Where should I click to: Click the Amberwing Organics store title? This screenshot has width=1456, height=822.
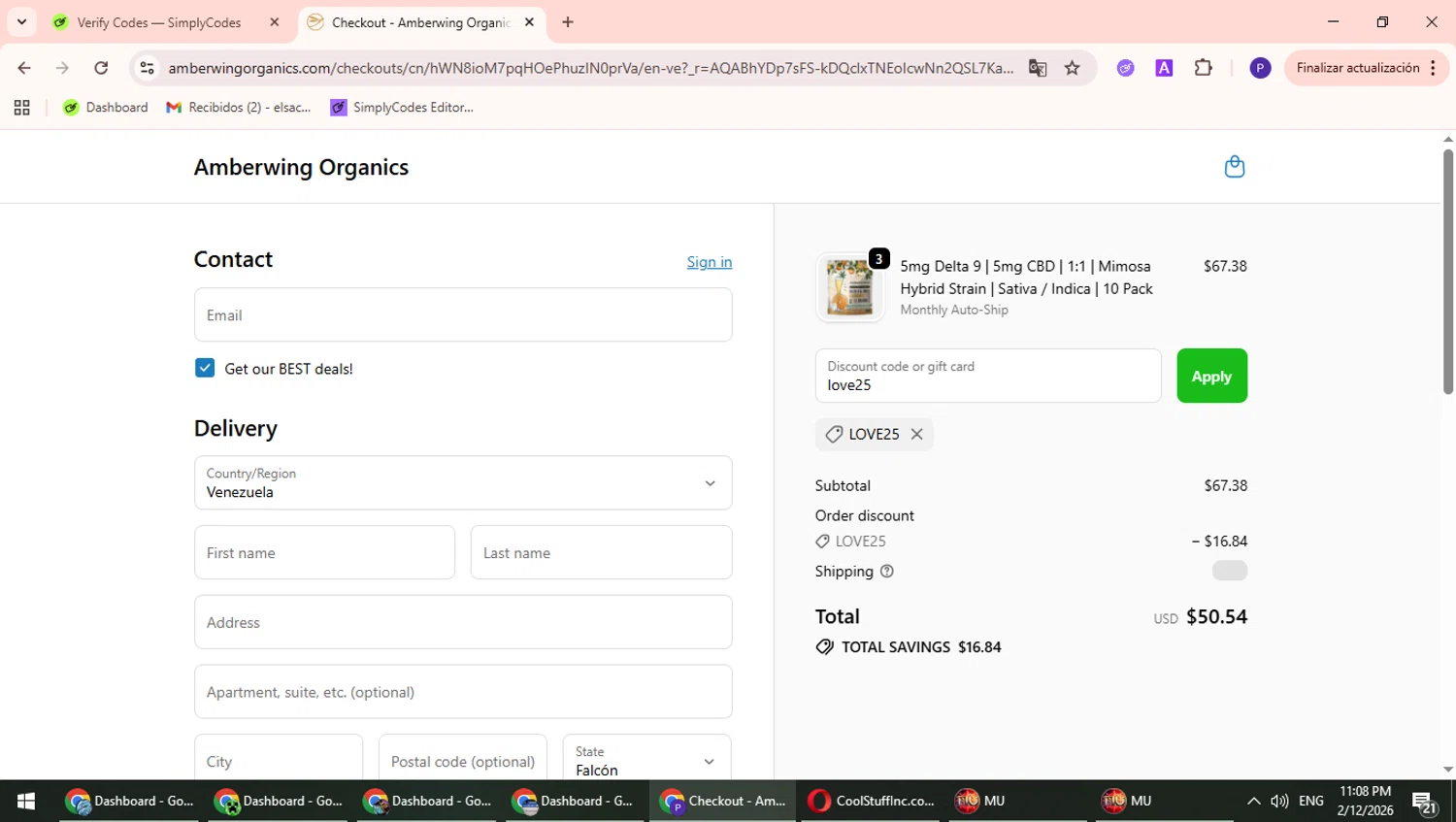pyautogui.click(x=301, y=167)
